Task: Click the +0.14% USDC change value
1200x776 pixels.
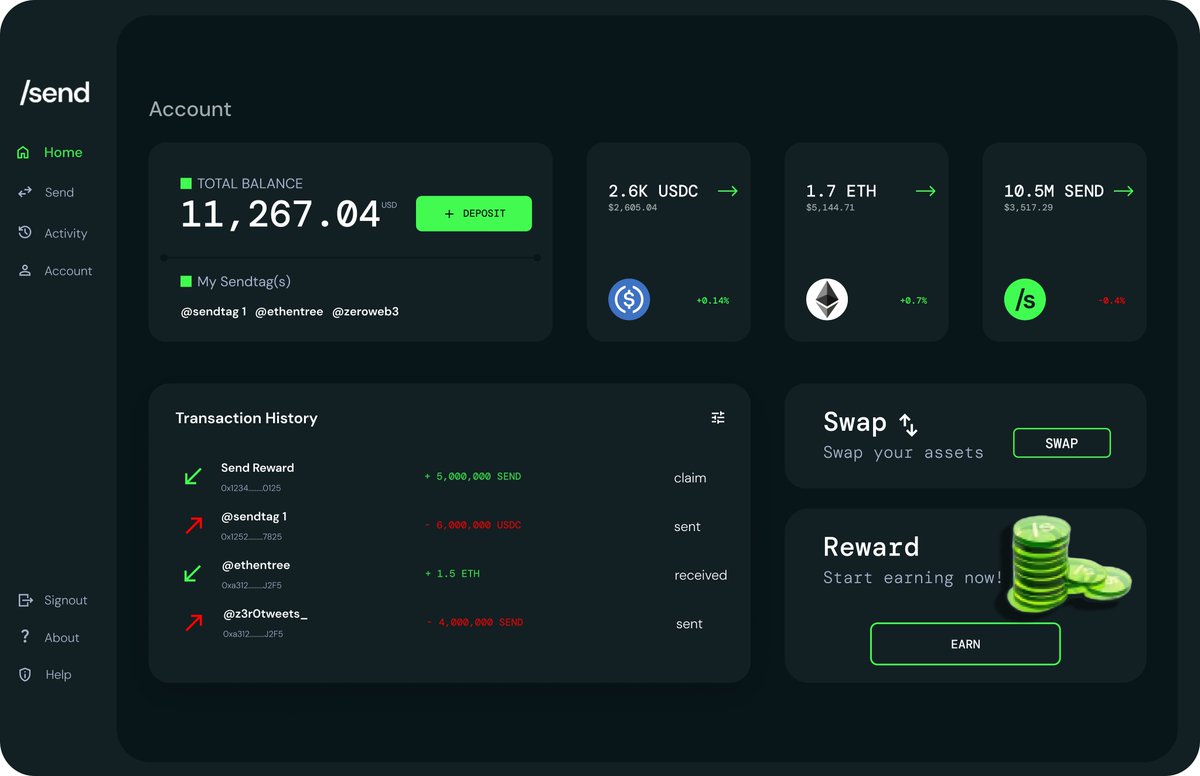Action: [x=713, y=300]
